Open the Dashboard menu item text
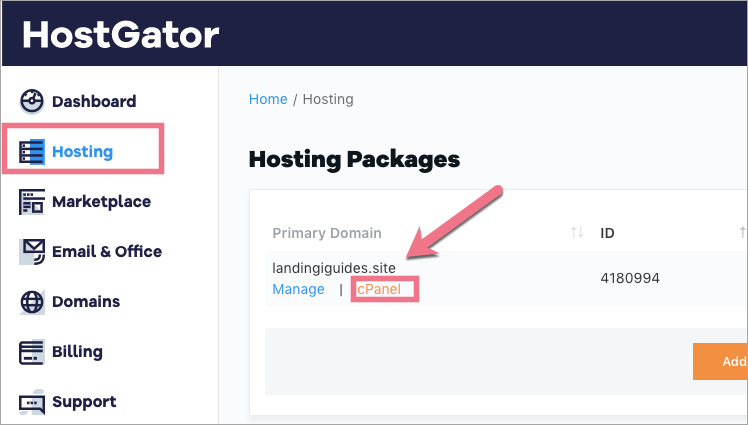Image resolution: width=748 pixels, height=425 pixels. pyautogui.click(x=94, y=101)
